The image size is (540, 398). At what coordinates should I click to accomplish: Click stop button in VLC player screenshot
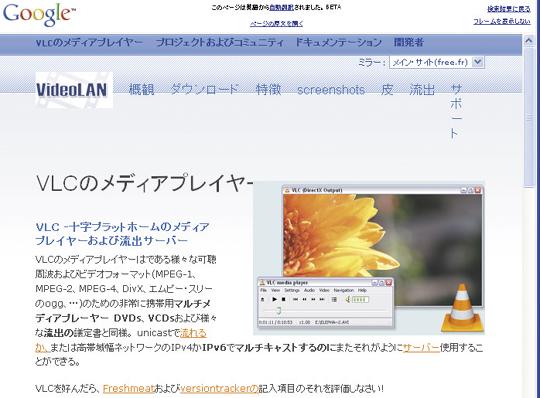pyautogui.click(x=283, y=299)
